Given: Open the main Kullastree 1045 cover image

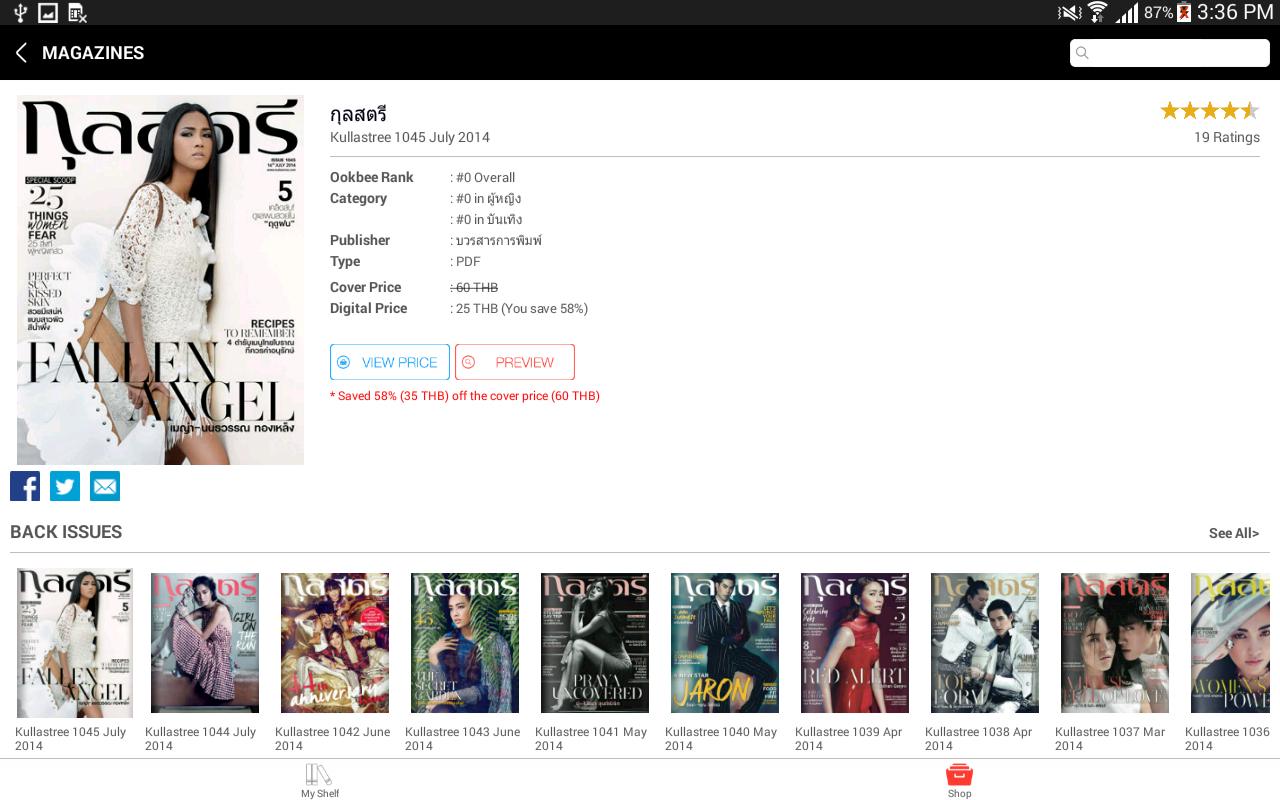Looking at the screenshot, I should point(160,280).
